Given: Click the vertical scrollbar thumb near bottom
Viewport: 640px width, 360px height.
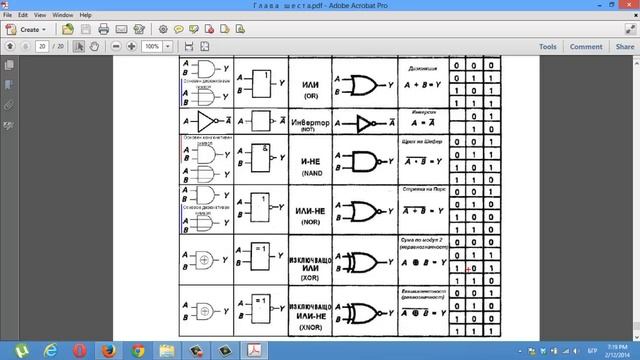Looking at the screenshot, I should (x=636, y=327).
